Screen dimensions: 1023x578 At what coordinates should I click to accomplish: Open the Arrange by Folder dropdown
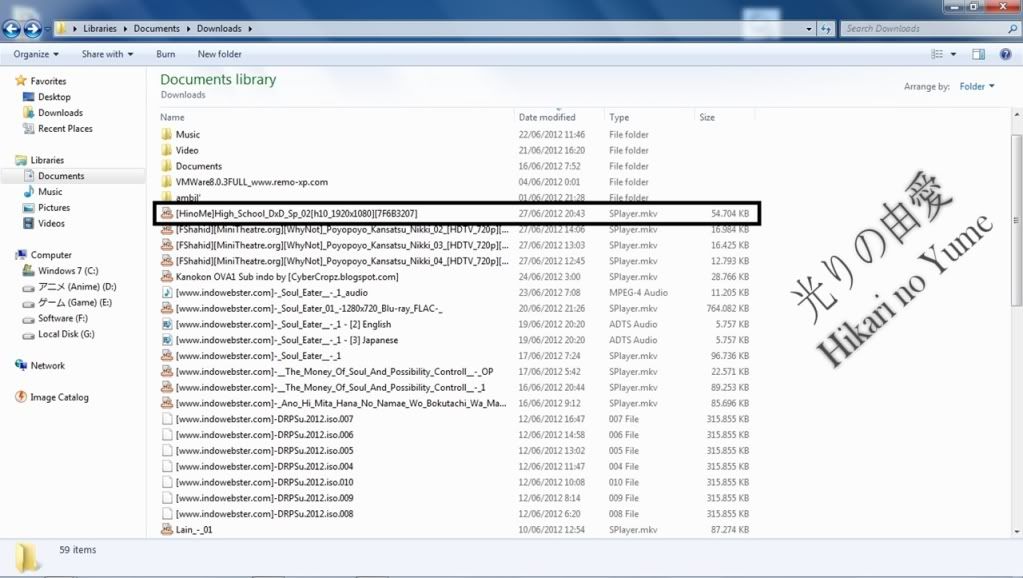977,87
